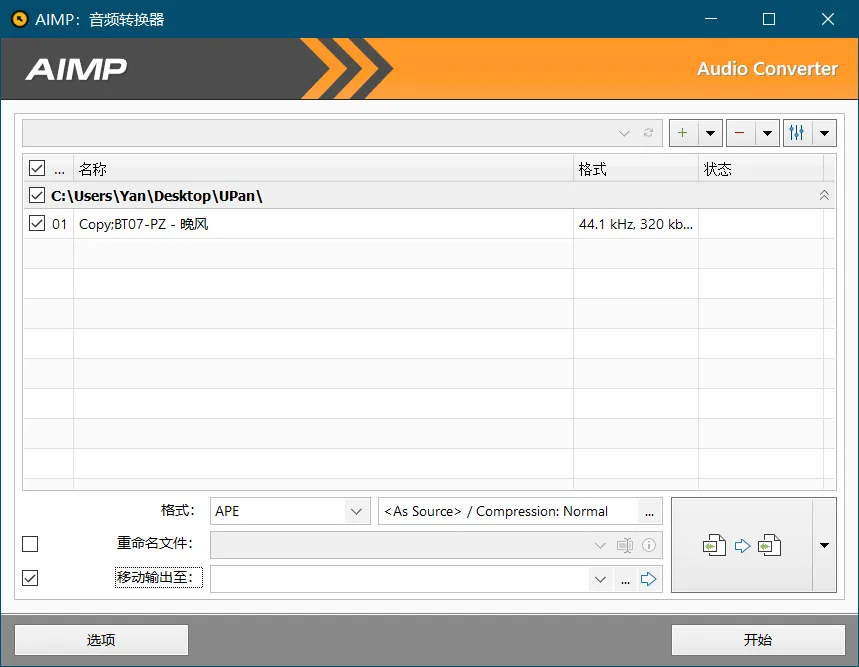Open the 选项 options button

click(x=101, y=640)
